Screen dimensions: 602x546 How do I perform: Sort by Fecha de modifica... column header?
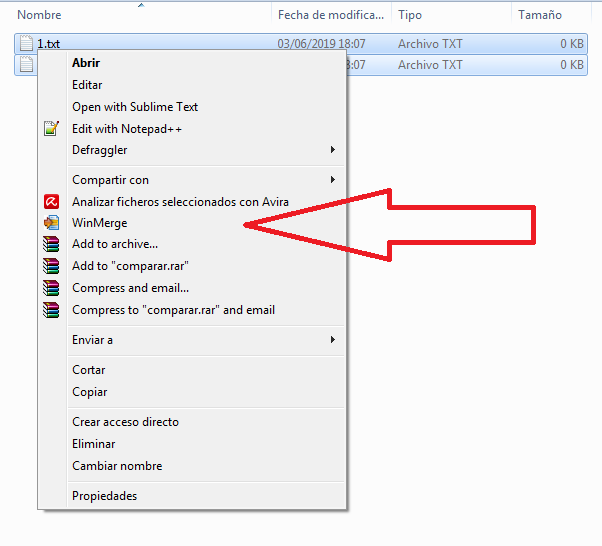tap(331, 15)
